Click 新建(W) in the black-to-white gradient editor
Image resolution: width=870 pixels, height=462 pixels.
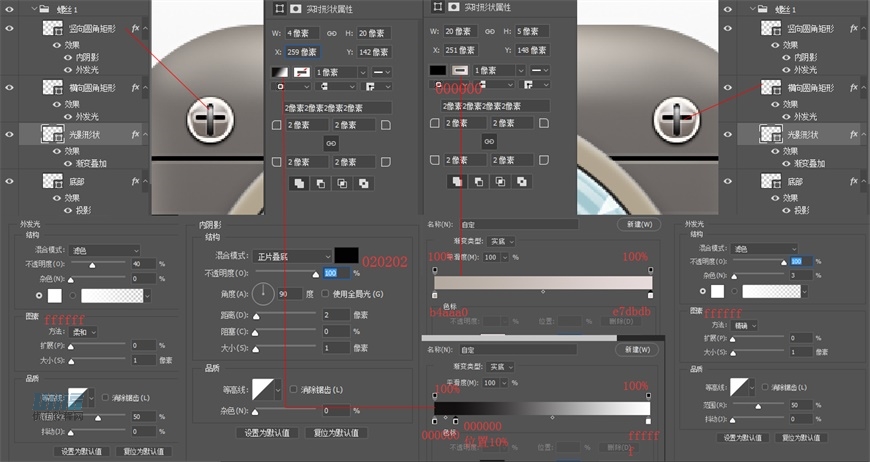[x=637, y=349]
